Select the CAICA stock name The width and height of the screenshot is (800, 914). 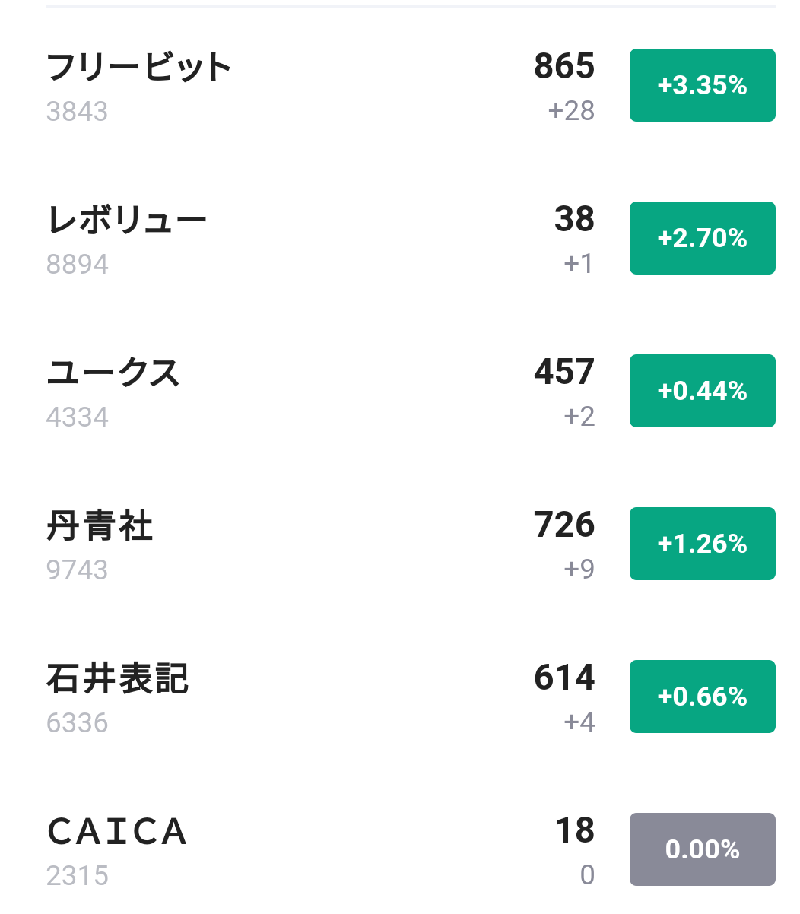[x=117, y=831]
